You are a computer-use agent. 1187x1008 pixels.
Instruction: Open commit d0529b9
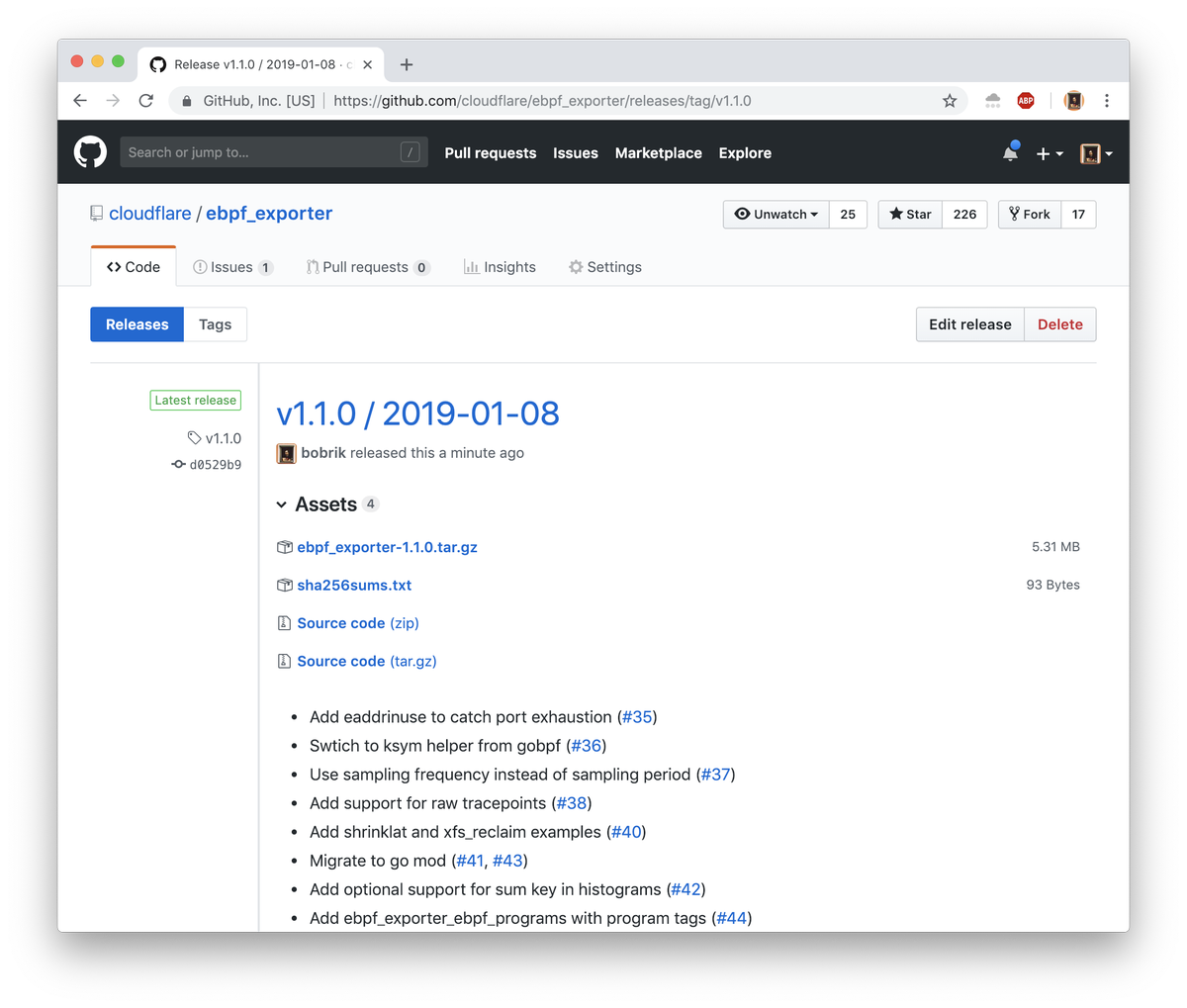point(207,464)
